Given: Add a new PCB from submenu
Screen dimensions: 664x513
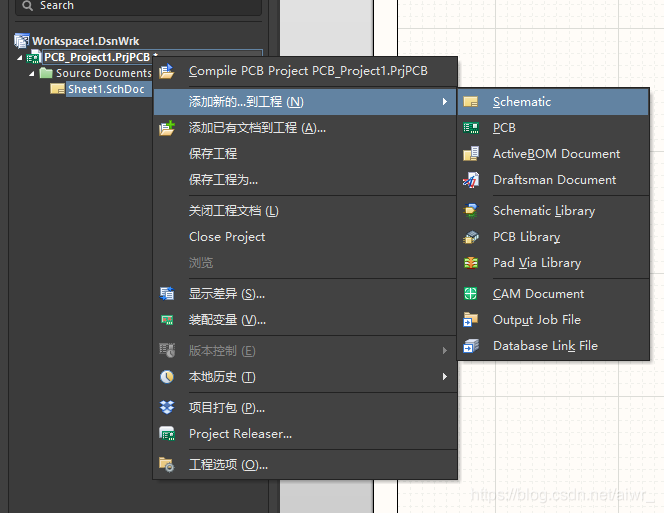Looking at the screenshot, I should 553,128.
